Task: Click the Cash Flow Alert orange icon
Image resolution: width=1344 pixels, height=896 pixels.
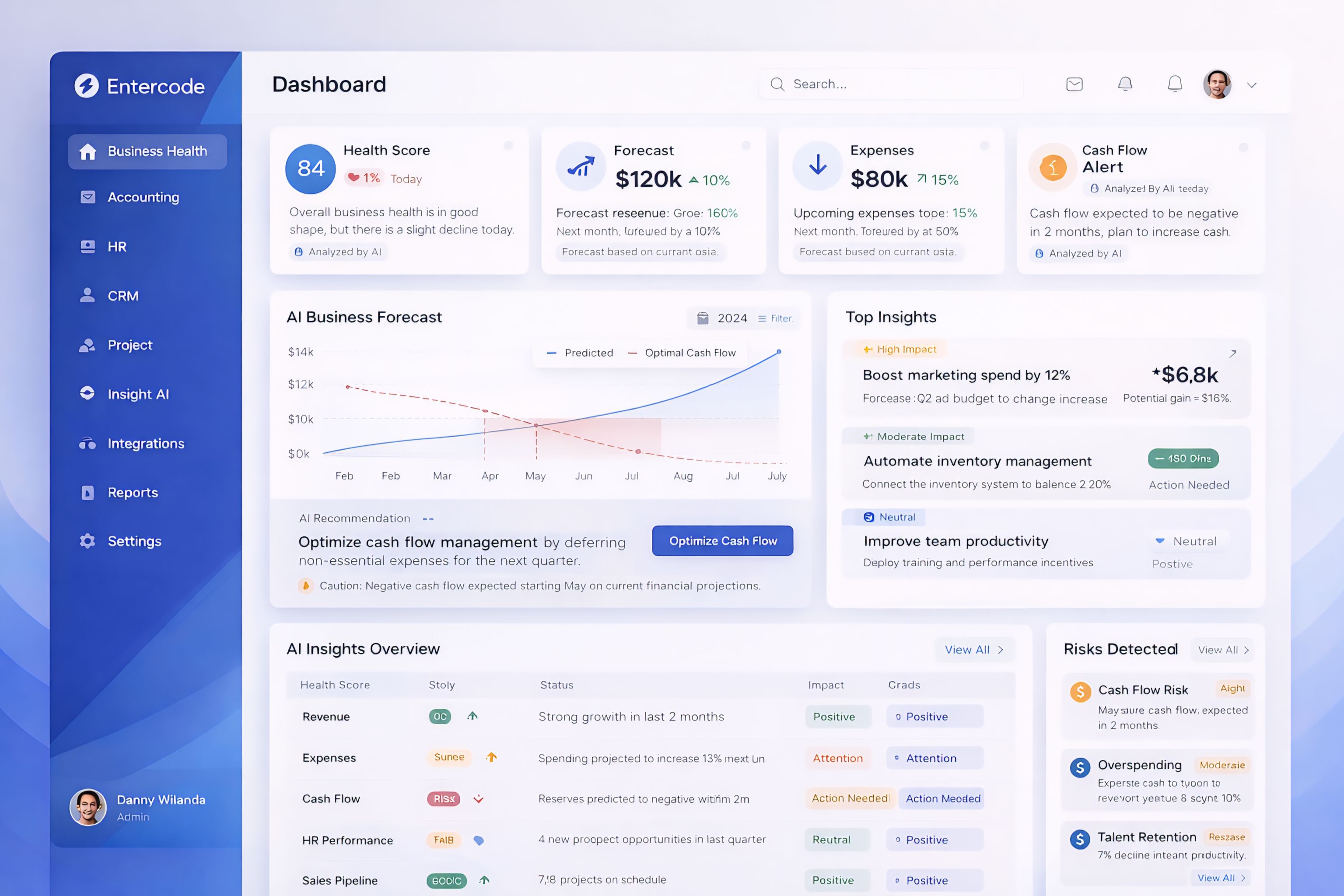Action: 1053,168
